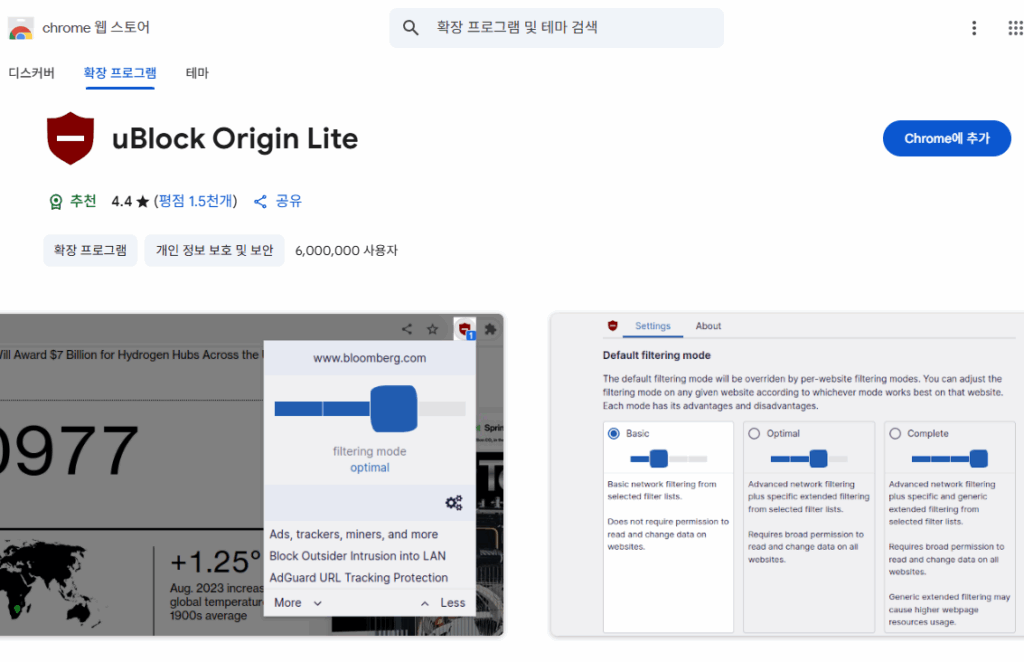Select the Basic filtering mode radio button
The width and height of the screenshot is (1024, 662).
point(614,433)
